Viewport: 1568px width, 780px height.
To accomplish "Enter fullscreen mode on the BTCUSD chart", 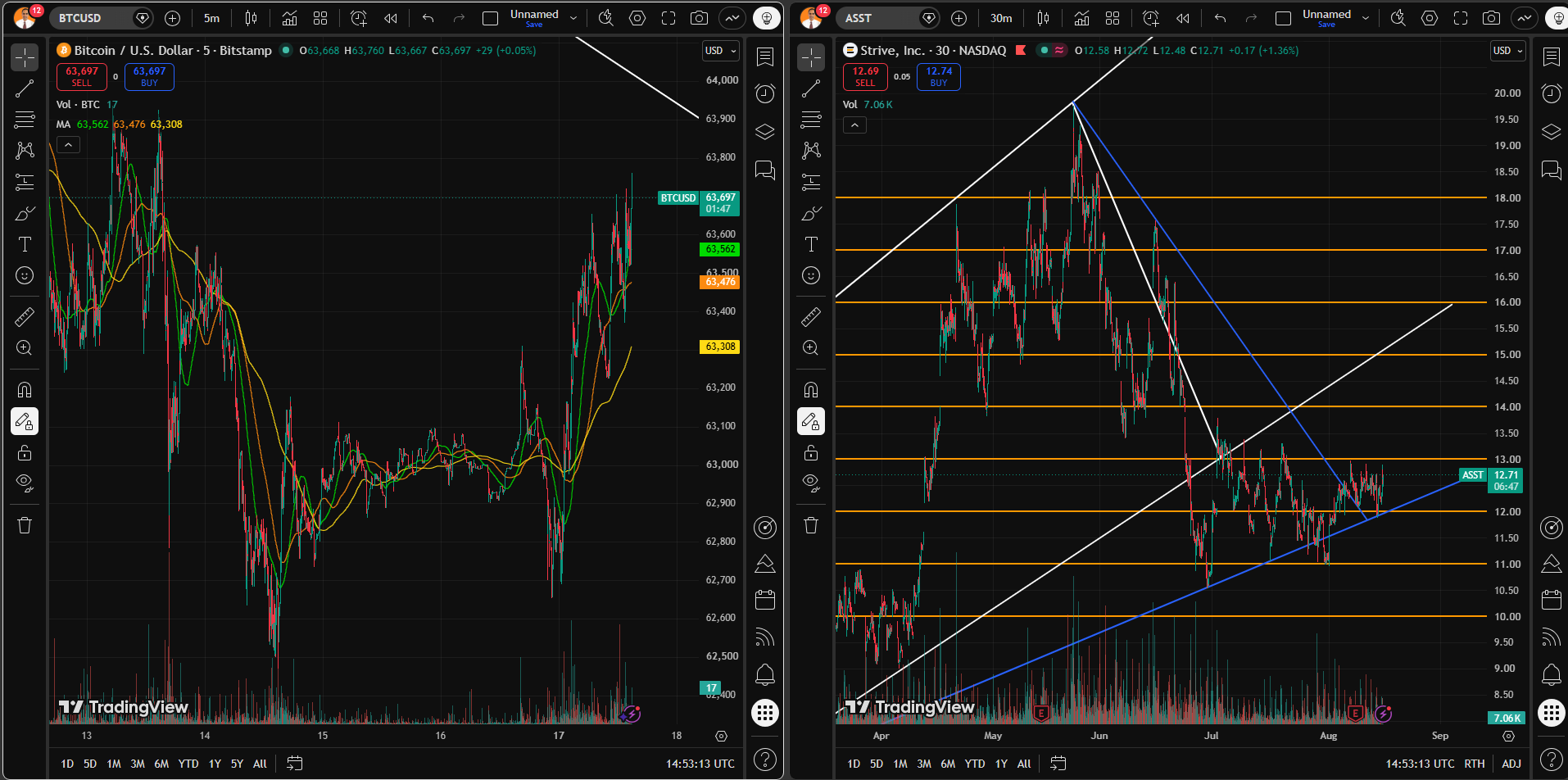I will click(668, 18).
